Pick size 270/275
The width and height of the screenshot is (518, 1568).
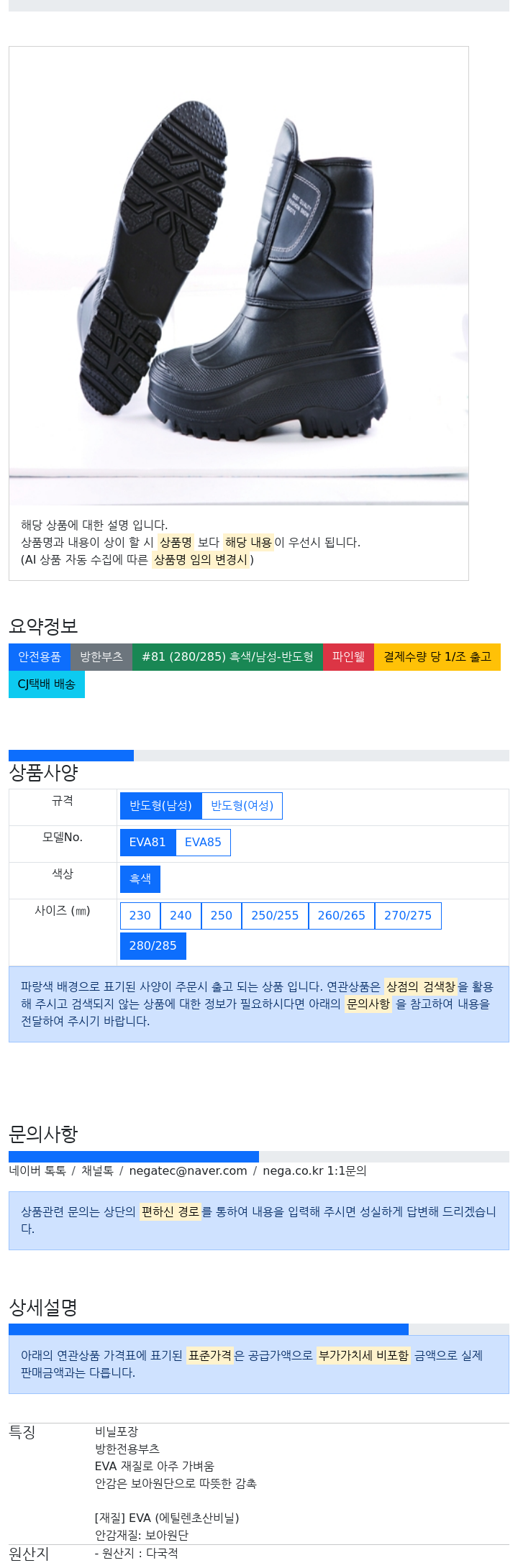(x=408, y=916)
